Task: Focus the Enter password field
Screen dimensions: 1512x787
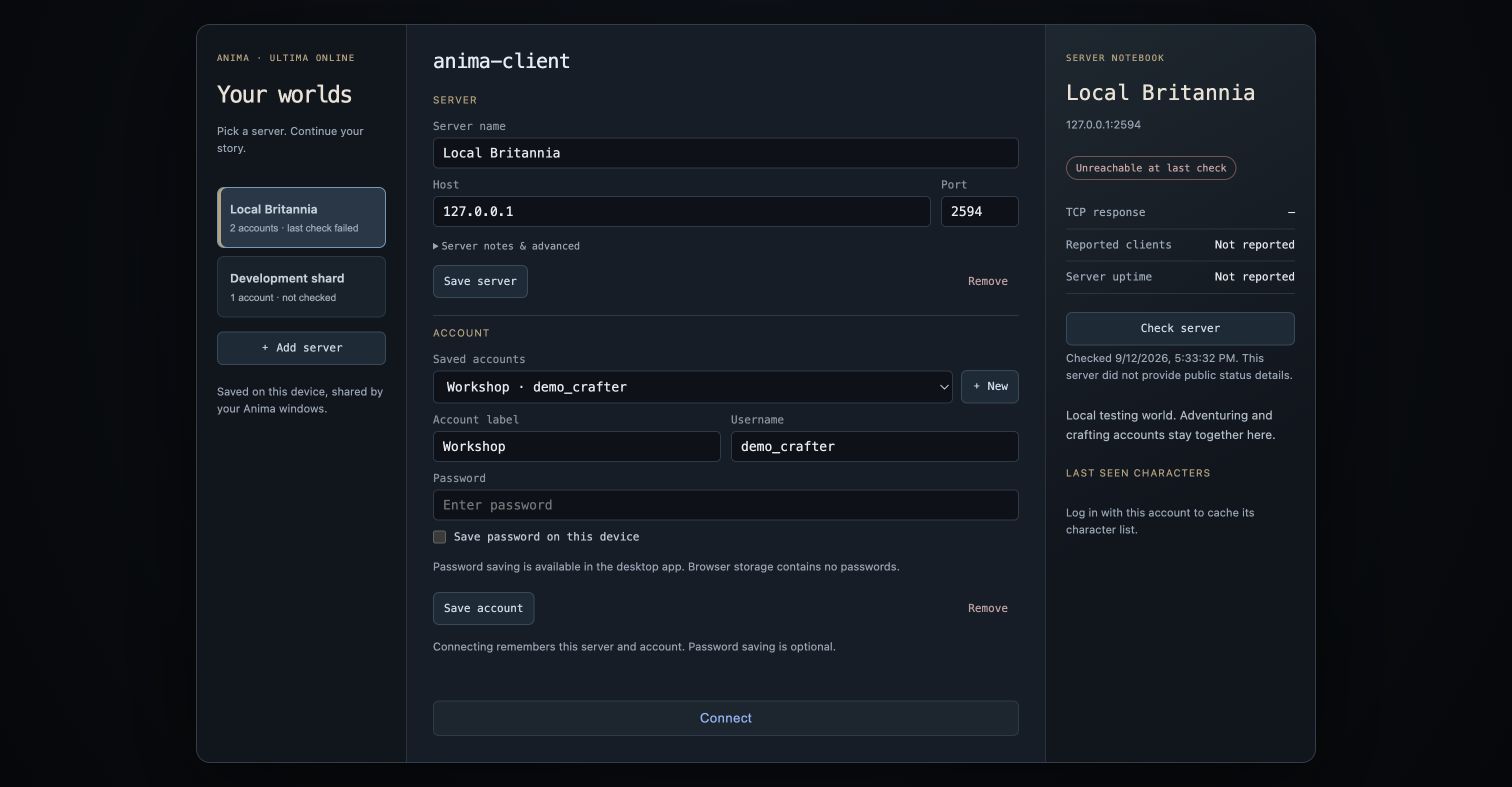Action: tap(725, 505)
